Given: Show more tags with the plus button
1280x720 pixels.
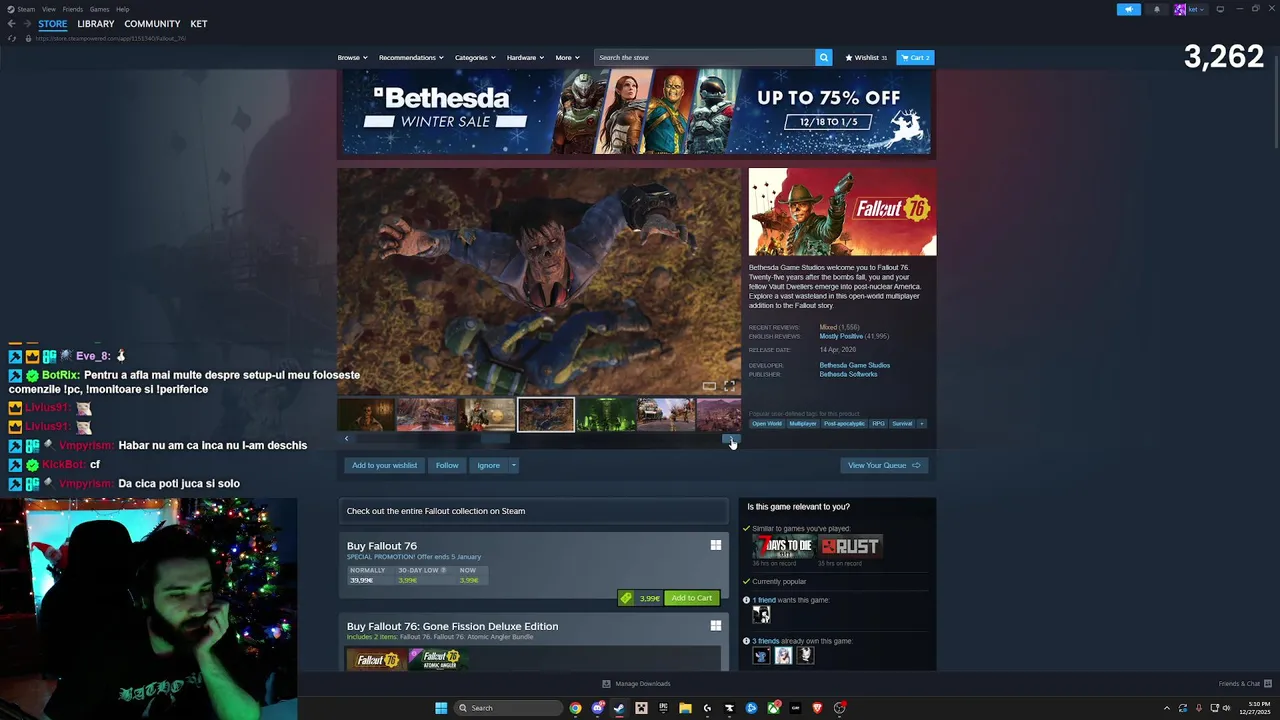Looking at the screenshot, I should pos(922,423).
